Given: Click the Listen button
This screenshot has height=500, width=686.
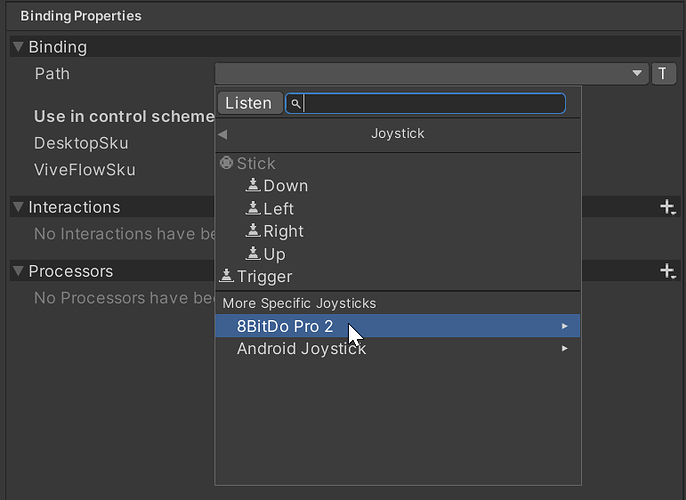Looking at the screenshot, I should [x=248, y=103].
